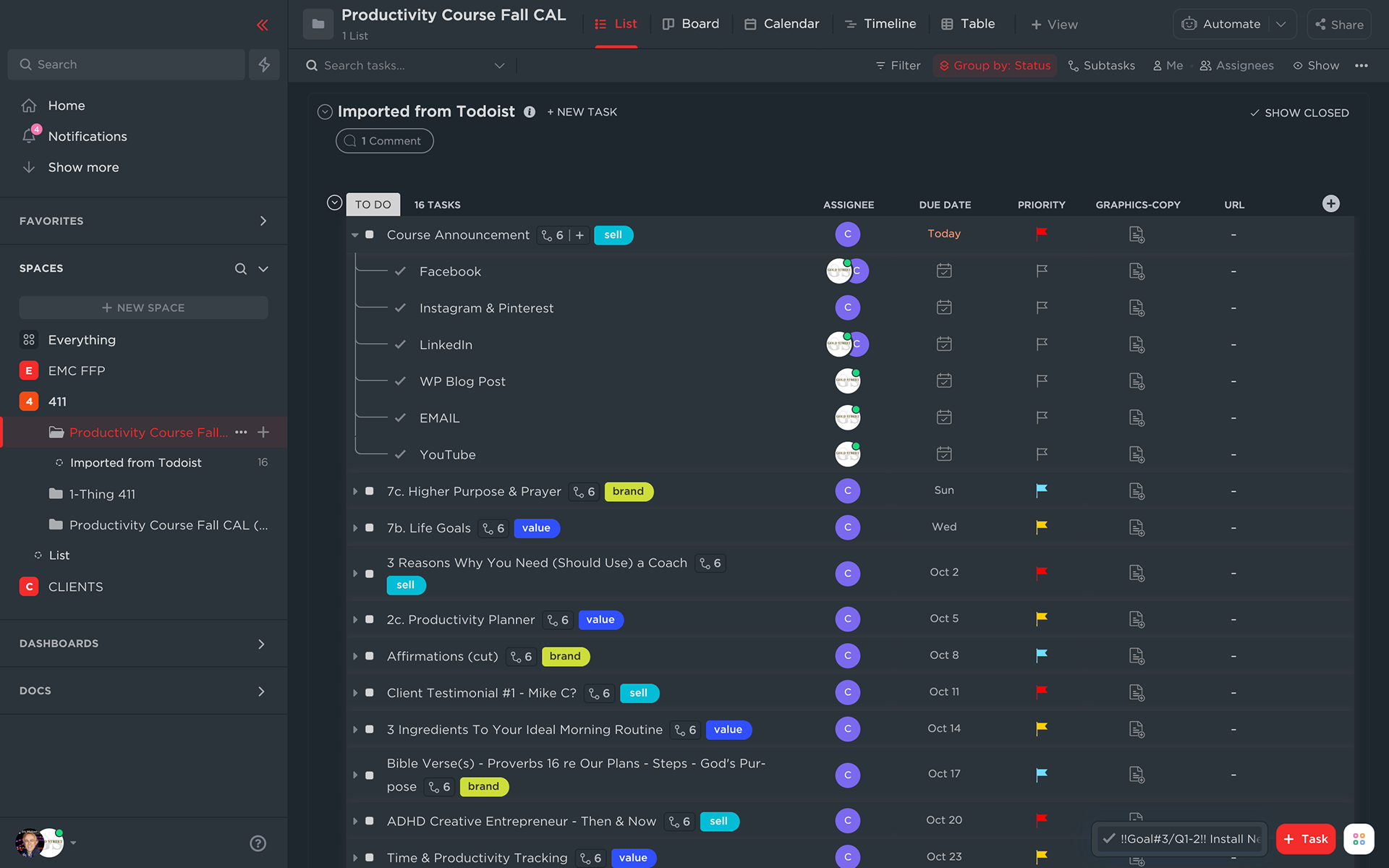Open graphics-copy file icon for Course Announcement
Image resolution: width=1389 pixels, height=868 pixels.
pos(1137,234)
